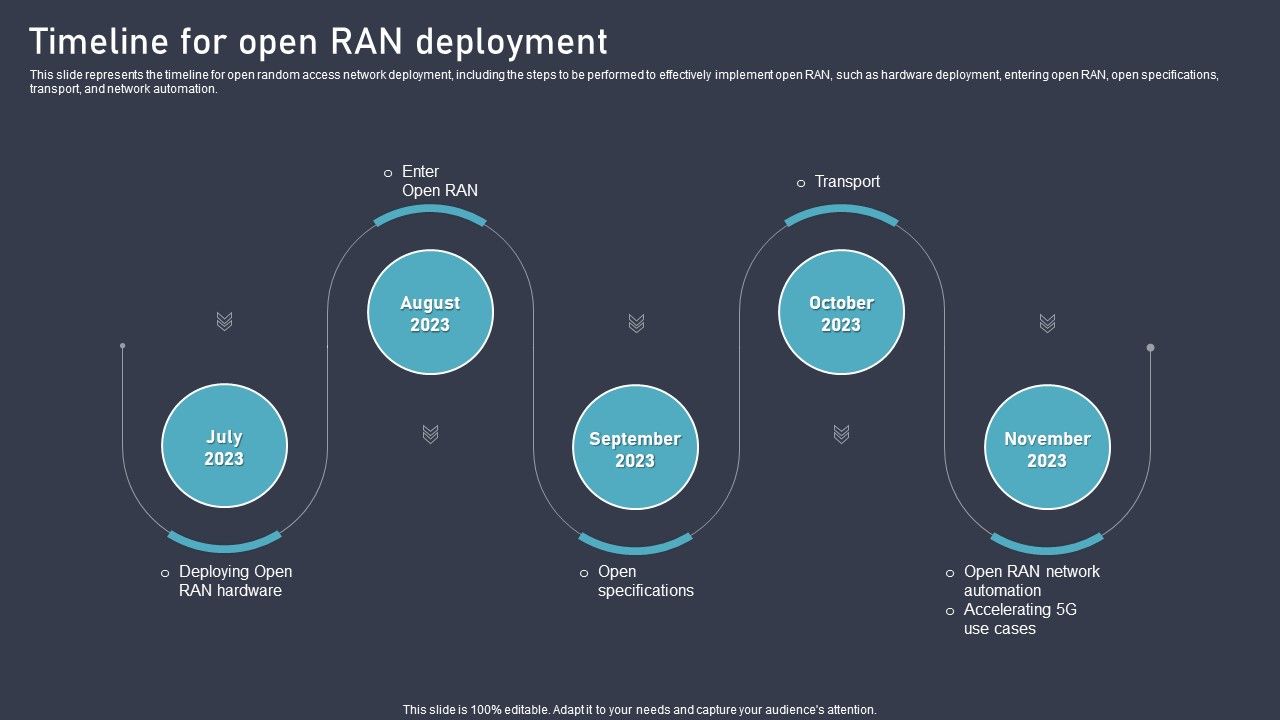
Task: Click the double chevron above July 2023
Action: (224, 323)
